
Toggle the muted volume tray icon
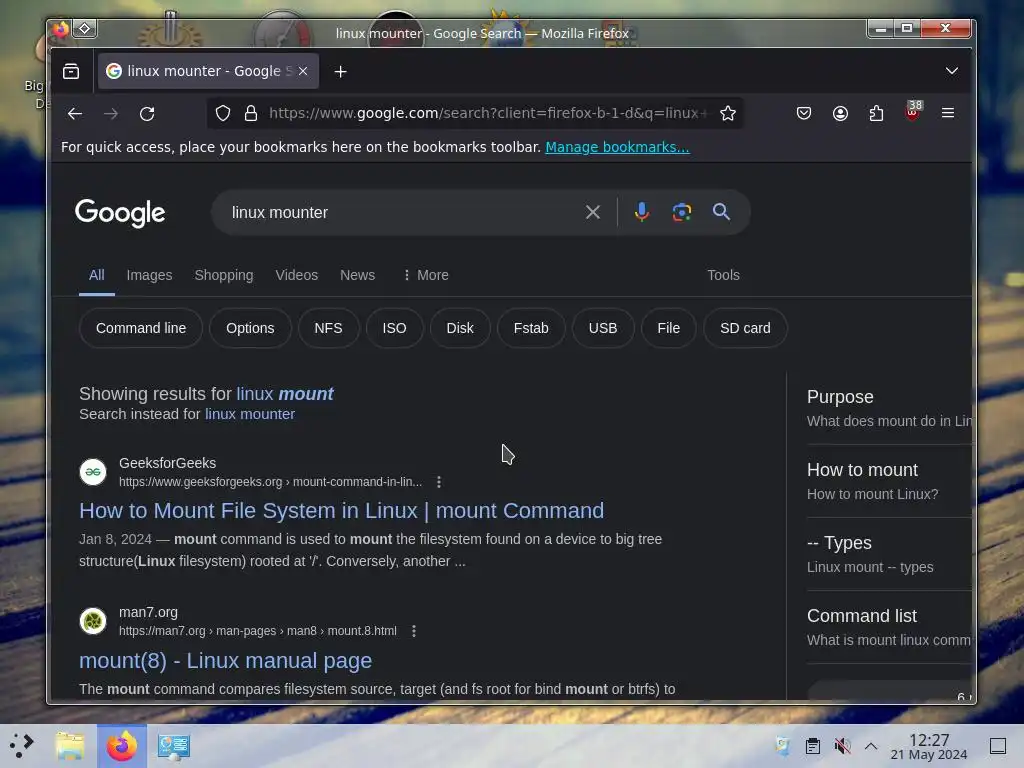click(x=842, y=746)
